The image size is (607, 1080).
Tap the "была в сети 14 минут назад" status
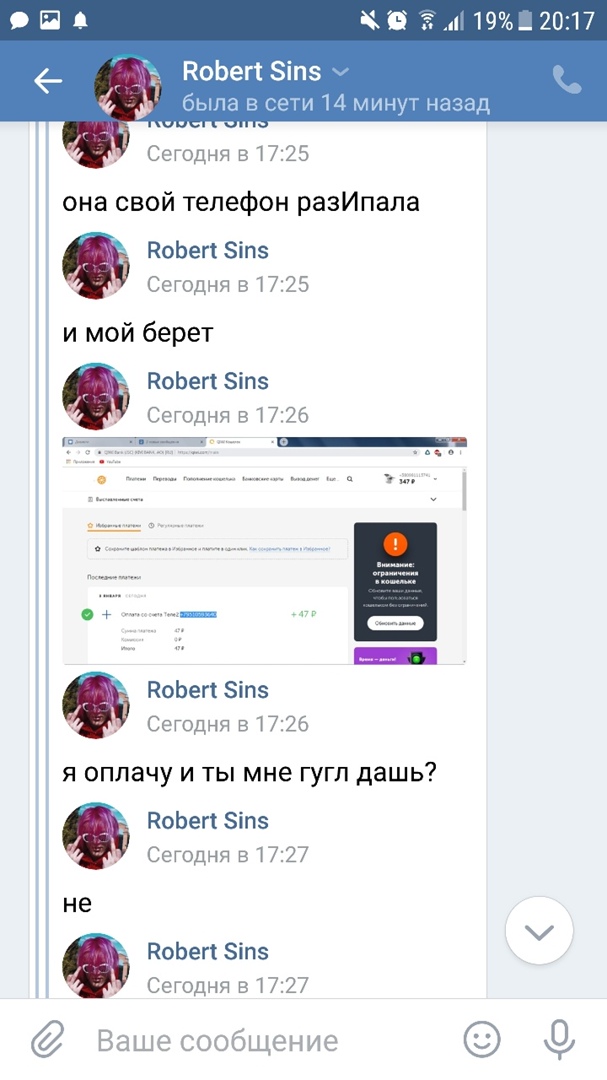(336, 104)
